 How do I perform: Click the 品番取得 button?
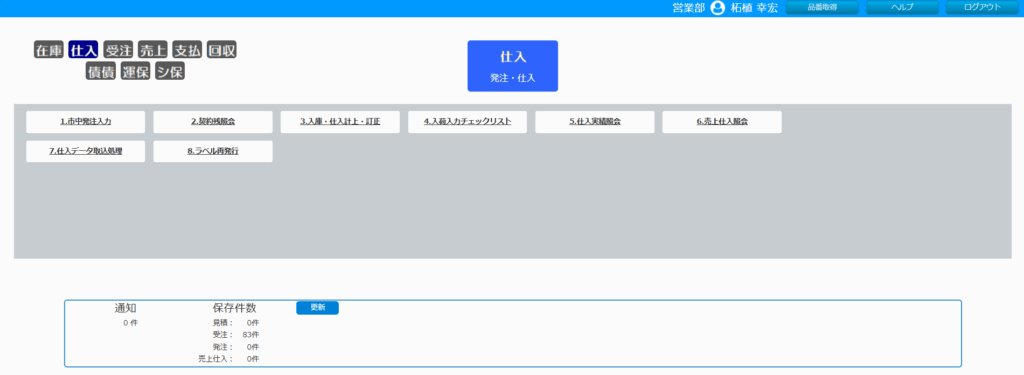click(x=822, y=8)
